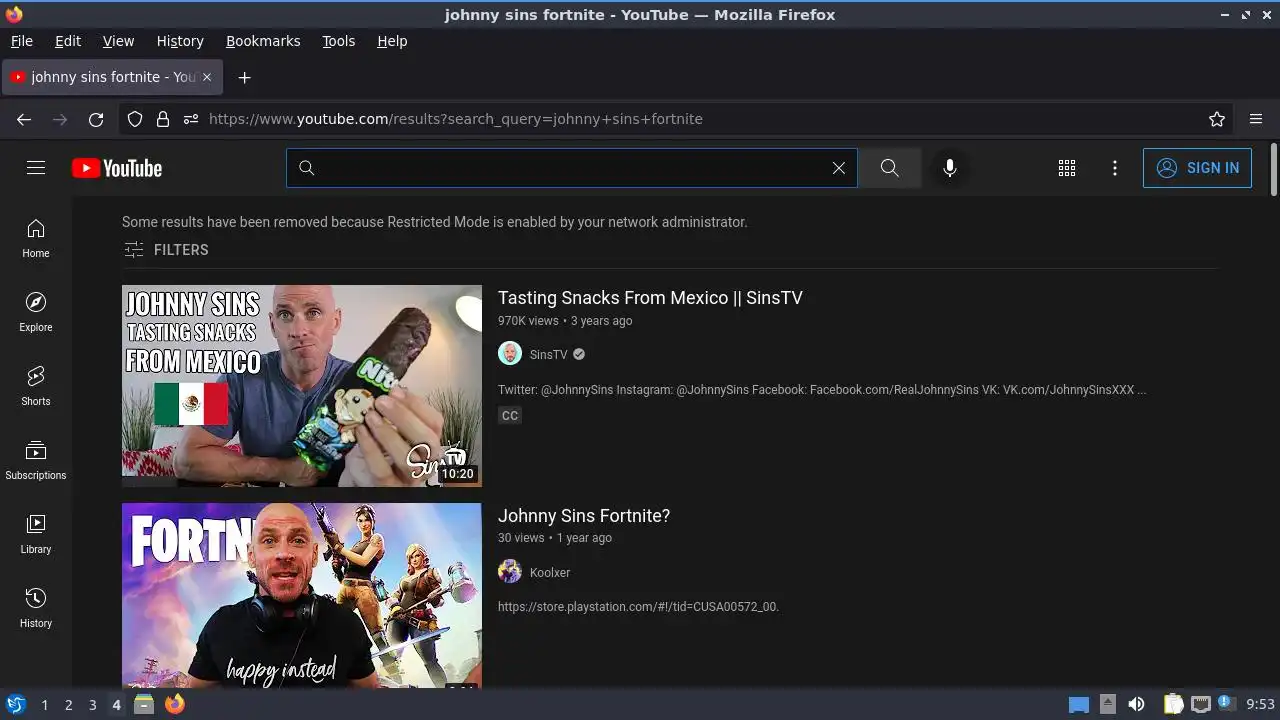Open the Firefox application menu
1280x720 pixels.
pos(1256,119)
